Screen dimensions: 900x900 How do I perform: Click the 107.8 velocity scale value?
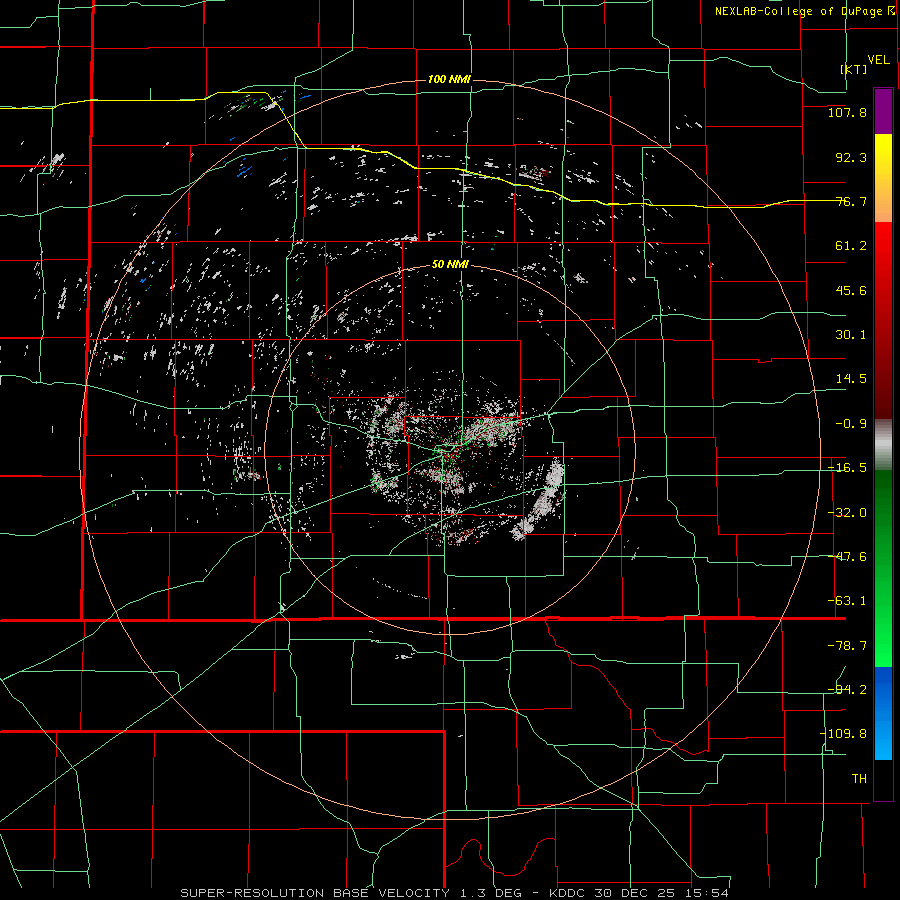coord(847,112)
